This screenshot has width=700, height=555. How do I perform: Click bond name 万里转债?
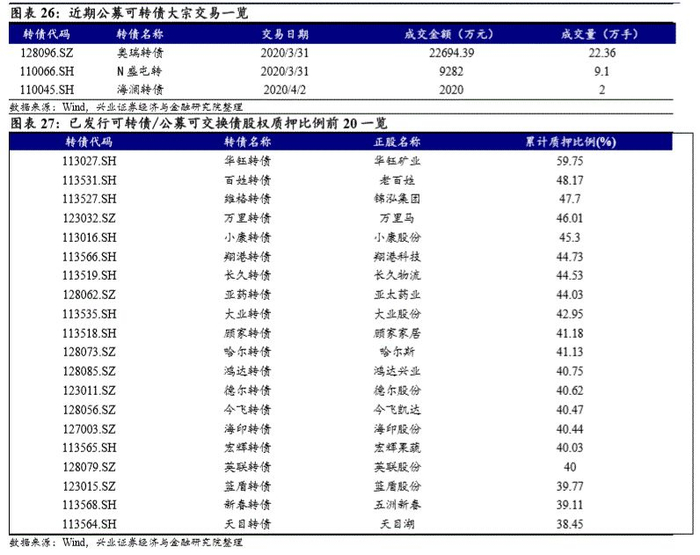click(x=247, y=218)
